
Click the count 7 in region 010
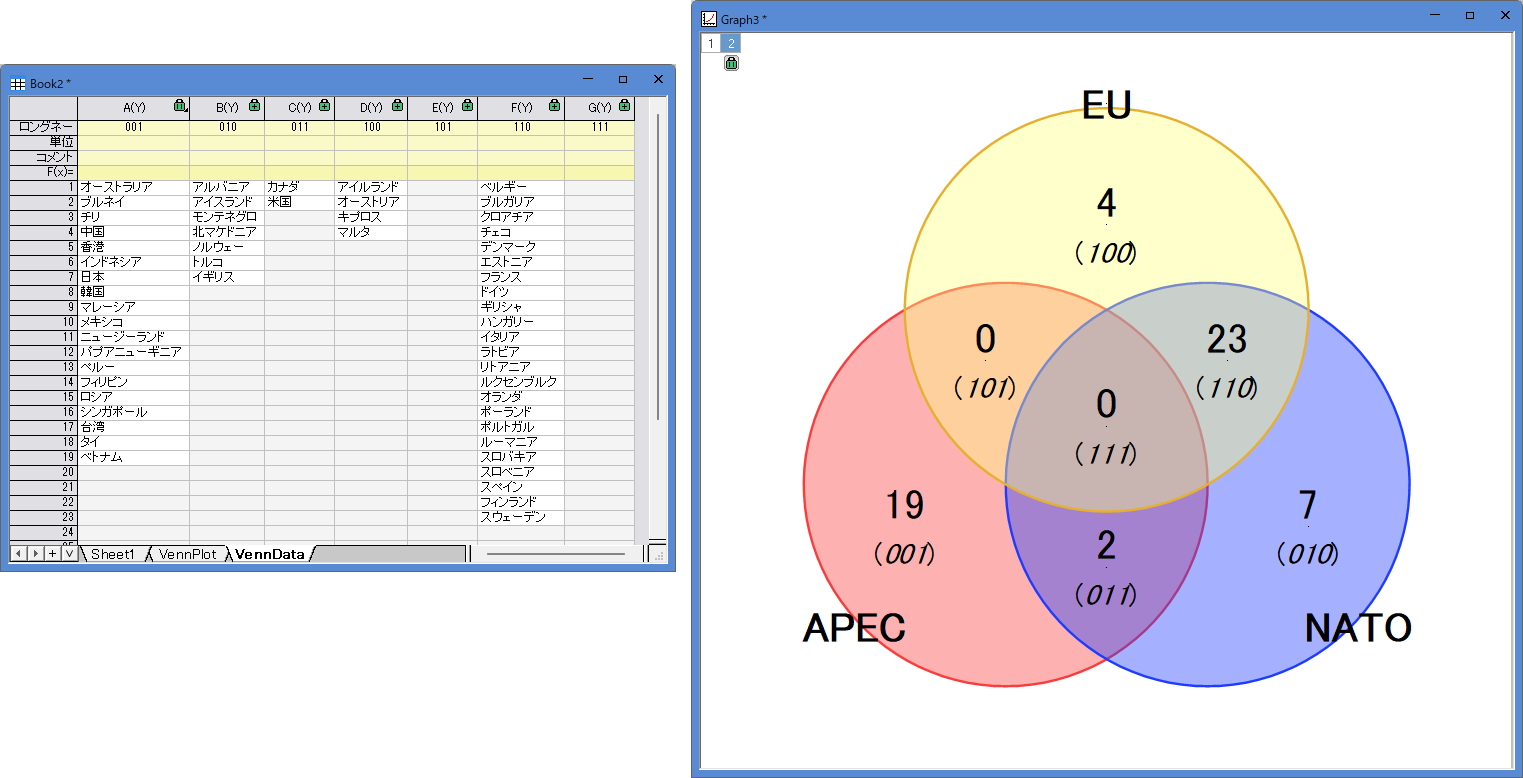pyautogui.click(x=1307, y=505)
